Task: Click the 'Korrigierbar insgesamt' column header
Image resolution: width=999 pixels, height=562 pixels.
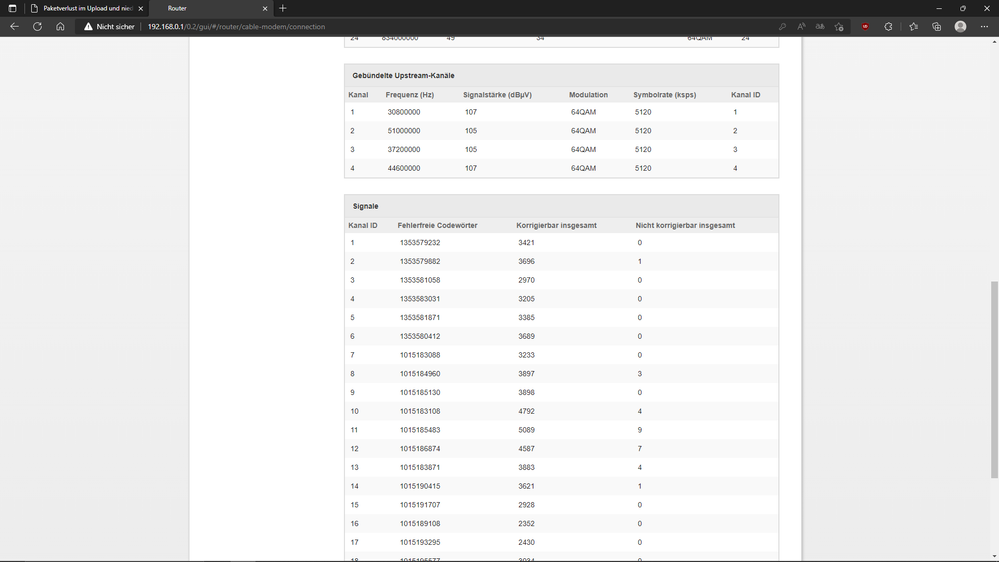Action: click(x=556, y=226)
